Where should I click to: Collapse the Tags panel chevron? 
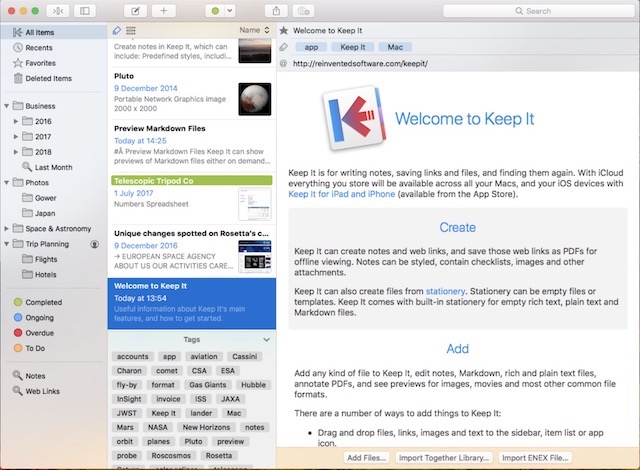click(x=267, y=340)
